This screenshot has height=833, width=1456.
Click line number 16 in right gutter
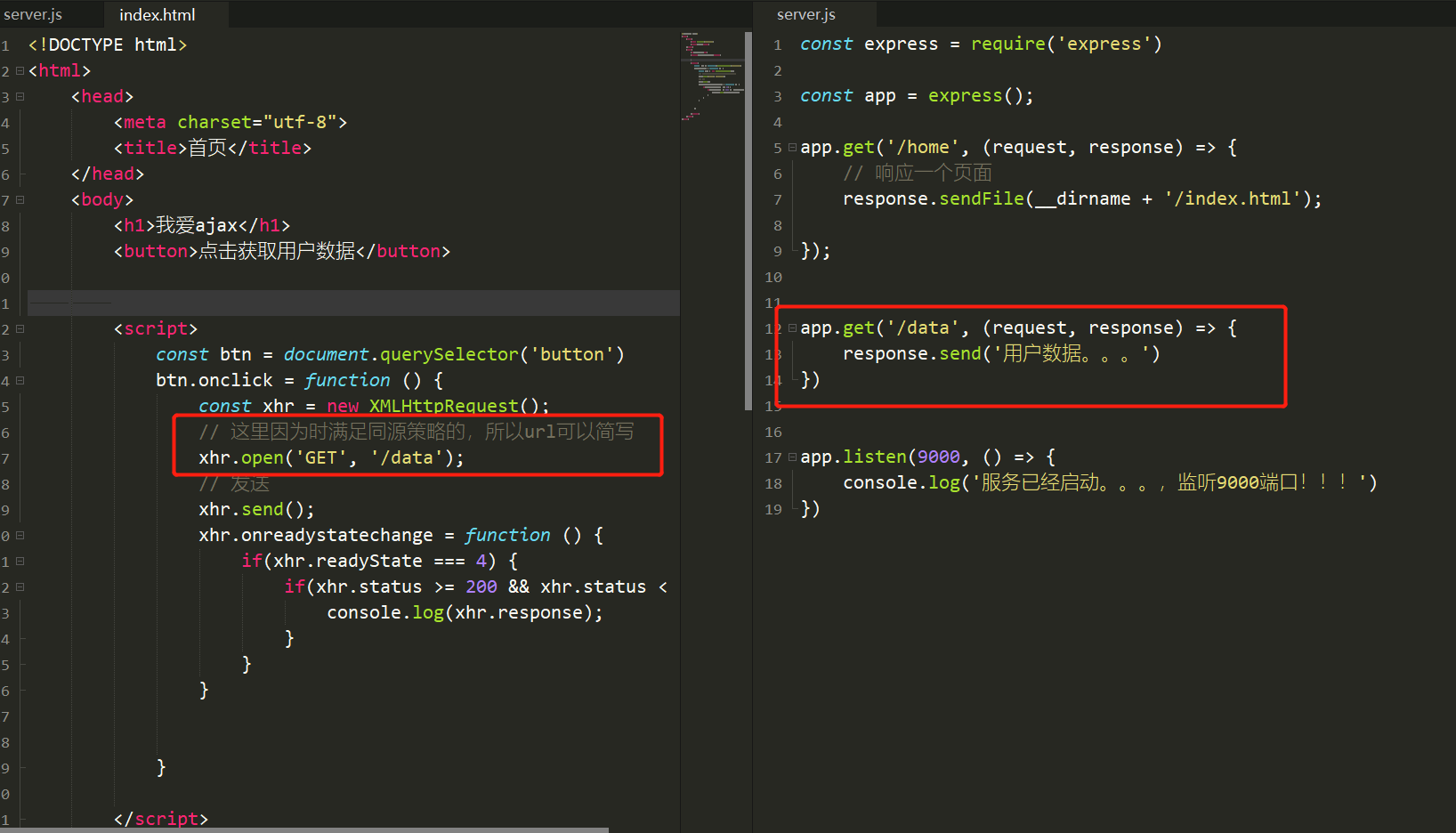click(x=773, y=432)
